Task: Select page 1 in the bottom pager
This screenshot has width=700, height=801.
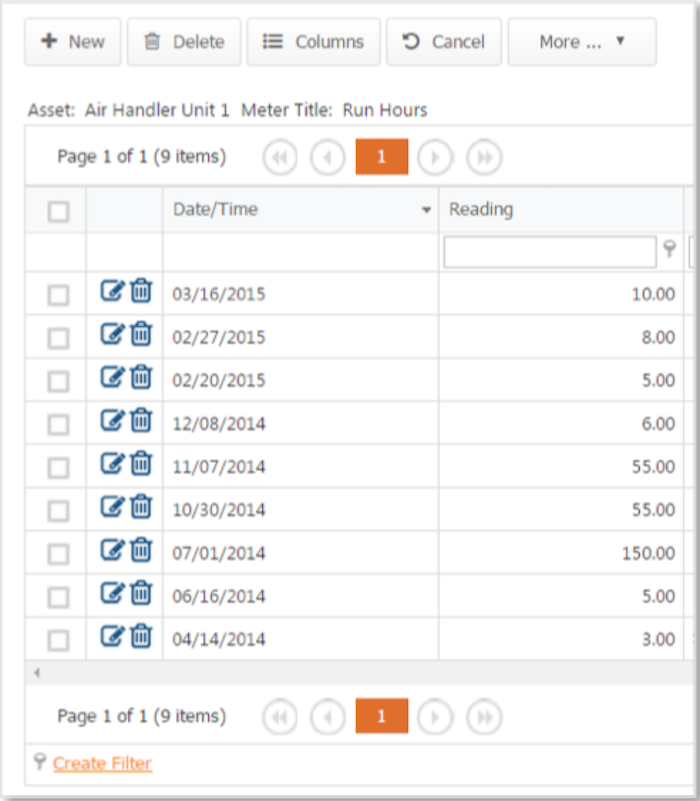Action: 381,716
